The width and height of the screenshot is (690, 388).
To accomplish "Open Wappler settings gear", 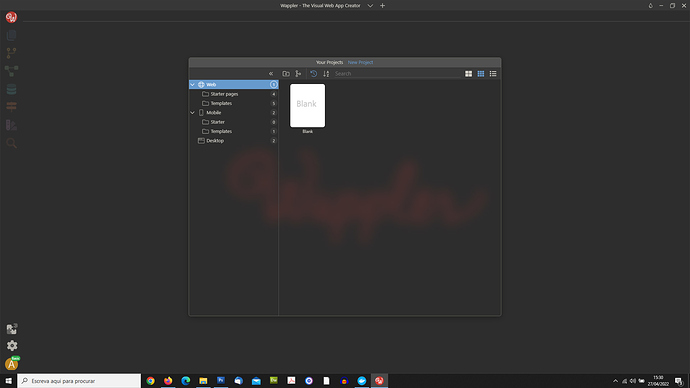I will [12, 346].
